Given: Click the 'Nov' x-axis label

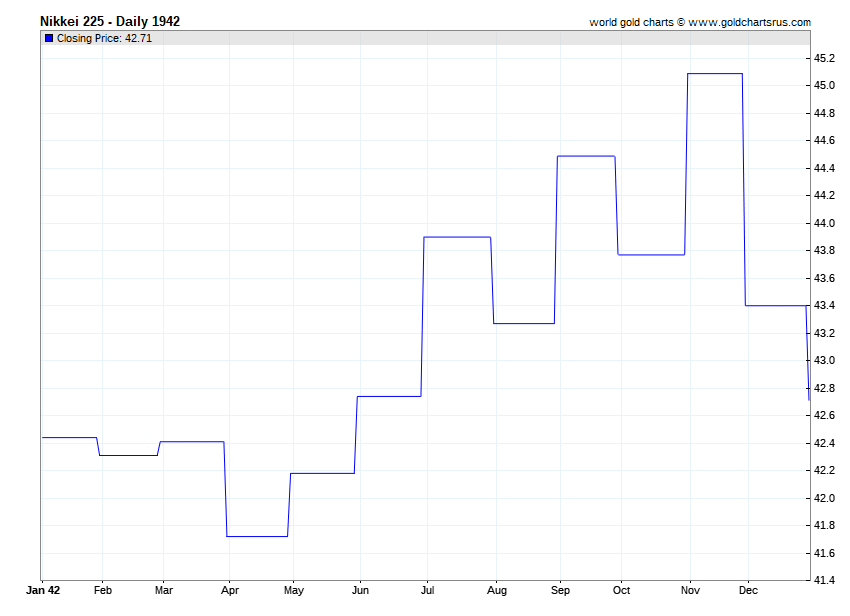Looking at the screenshot, I should click(x=690, y=590).
